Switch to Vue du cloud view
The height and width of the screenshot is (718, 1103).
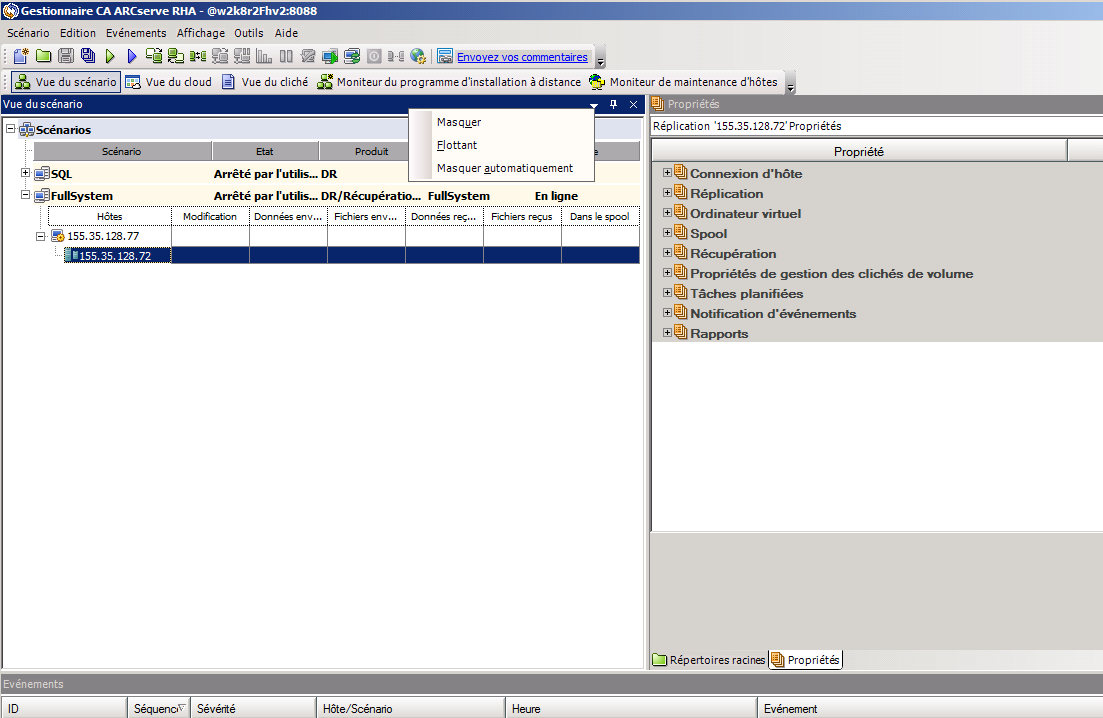pos(169,82)
